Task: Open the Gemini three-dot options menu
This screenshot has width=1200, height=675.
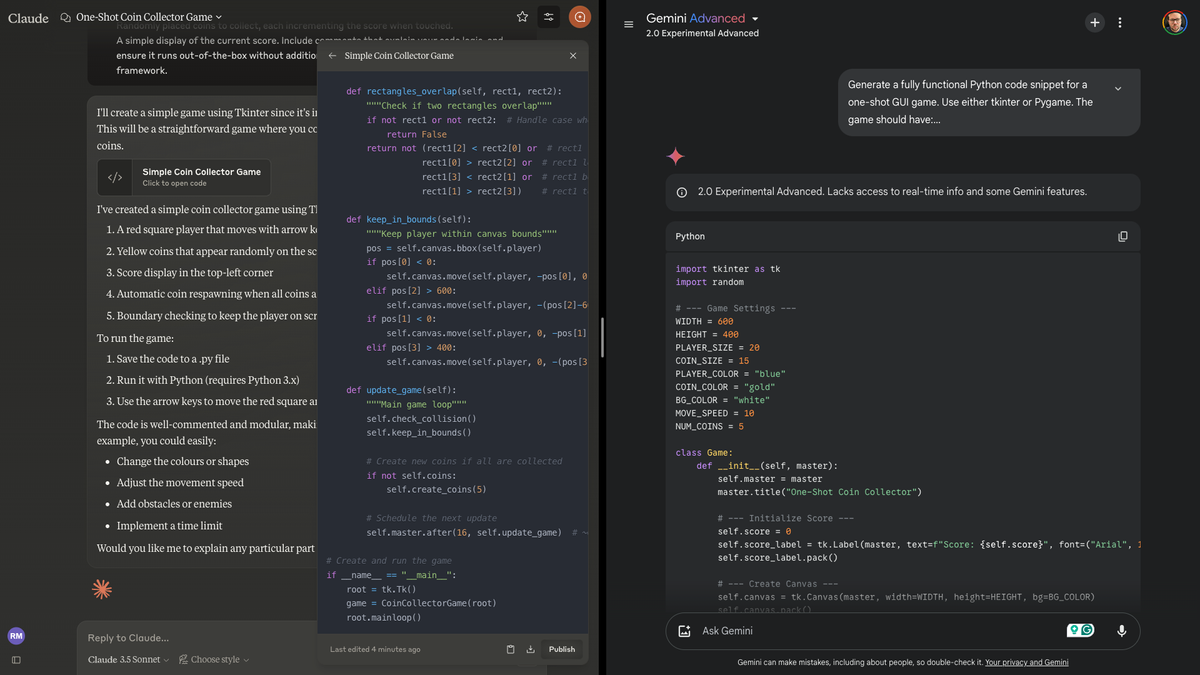Action: click(x=1120, y=23)
